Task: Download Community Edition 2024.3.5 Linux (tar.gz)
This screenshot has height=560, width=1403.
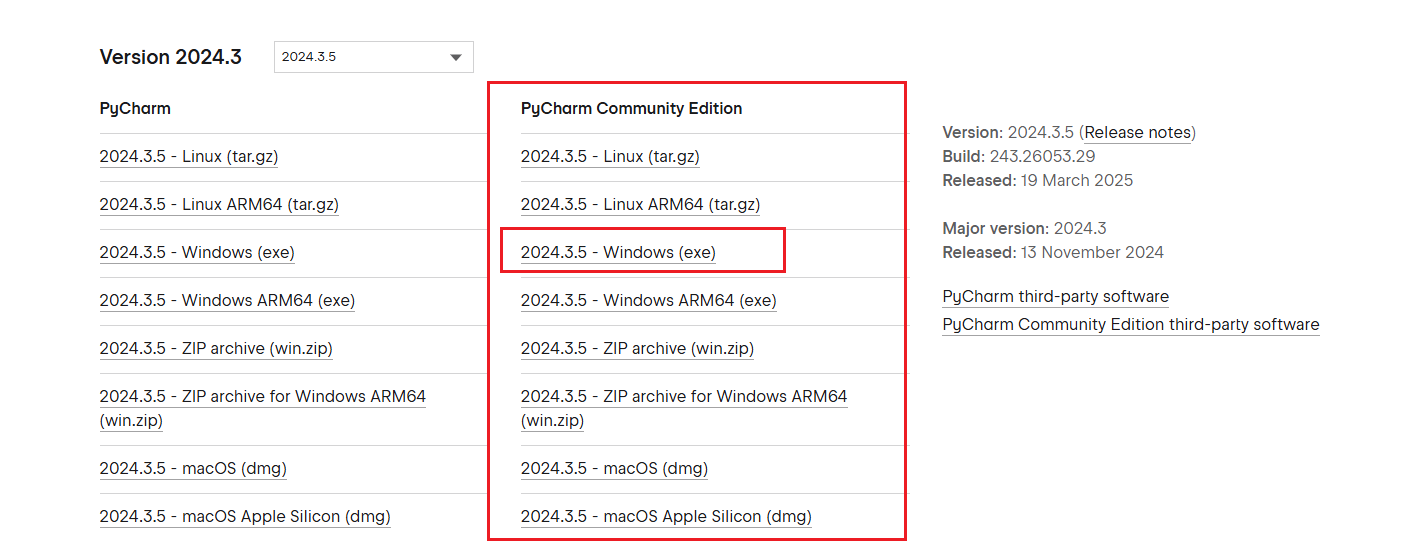Action: [x=610, y=157]
